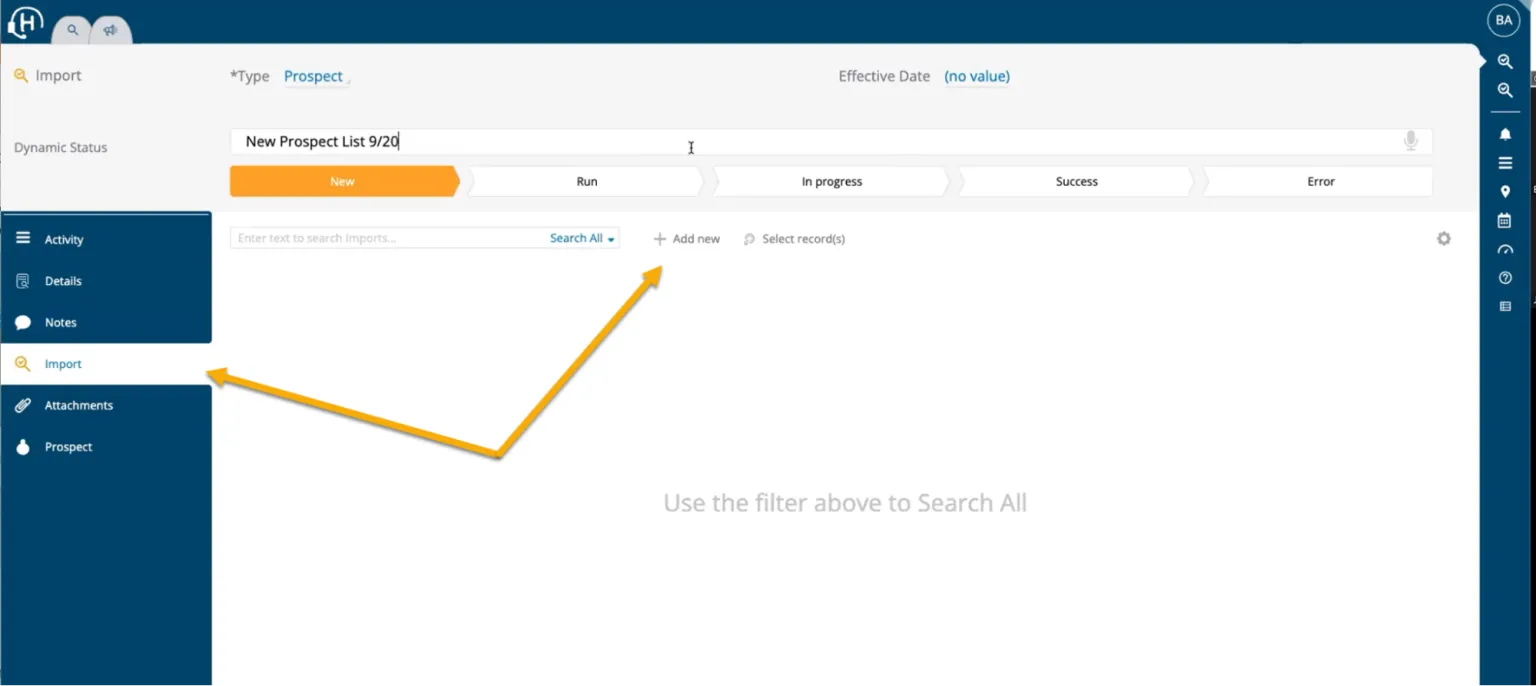This screenshot has height=686, width=1536.
Task: Open the Notes sidebar tab
Action: [x=60, y=322]
